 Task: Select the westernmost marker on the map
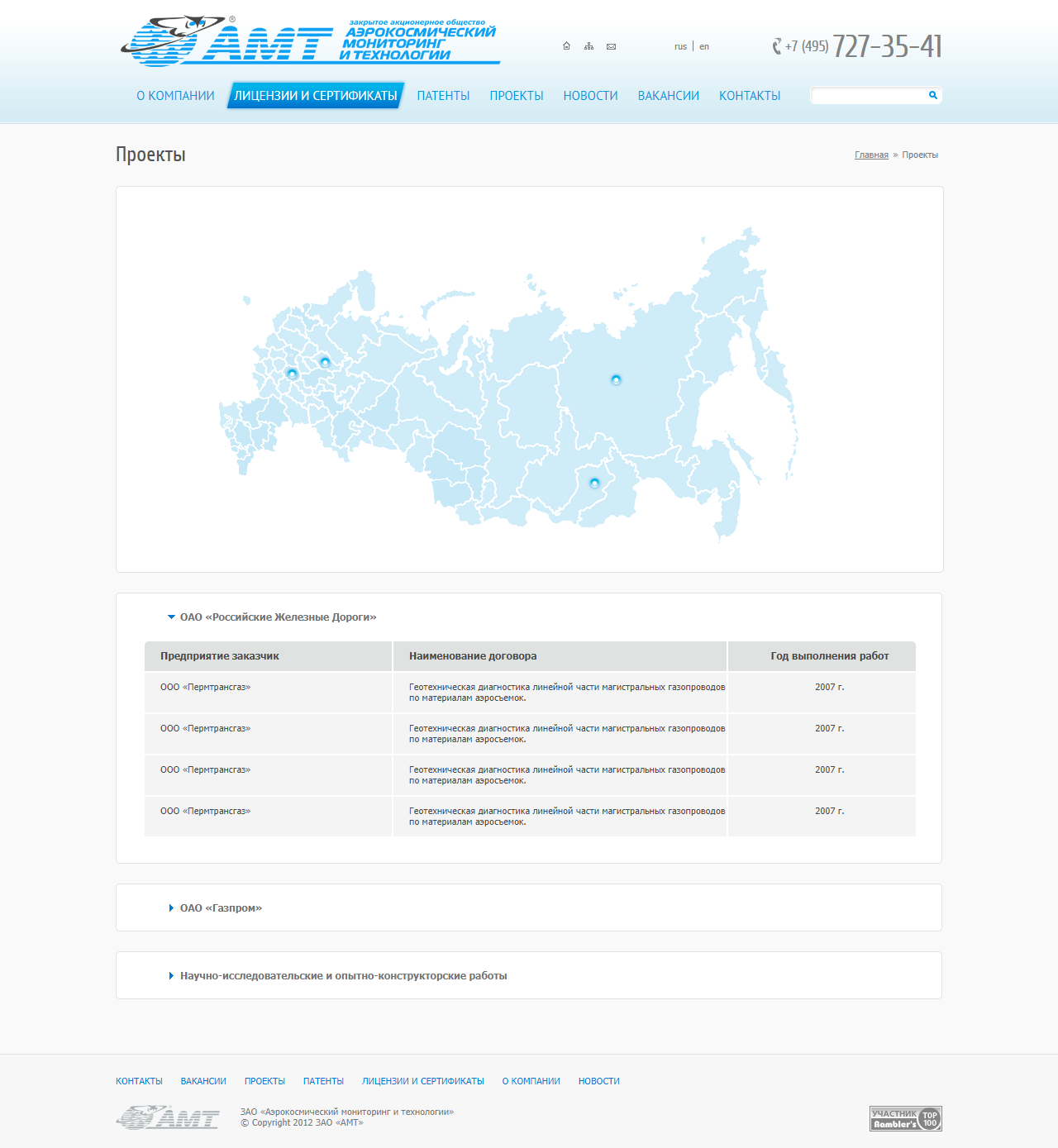coord(292,374)
